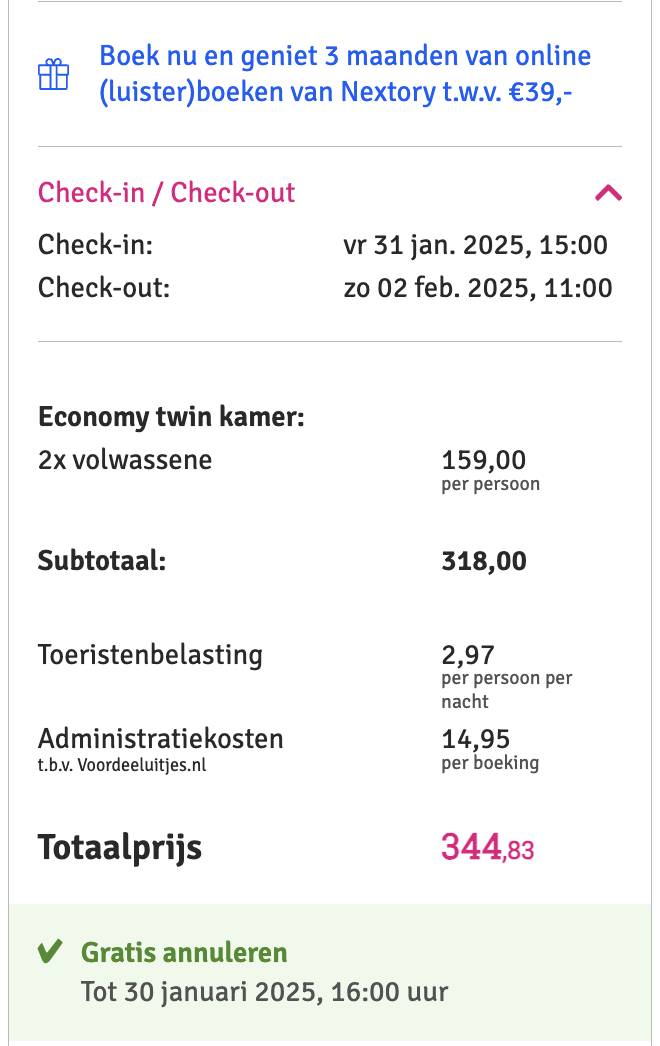
Task: Click the green checkmark next to Gratis annuleren
Action: coord(50,952)
